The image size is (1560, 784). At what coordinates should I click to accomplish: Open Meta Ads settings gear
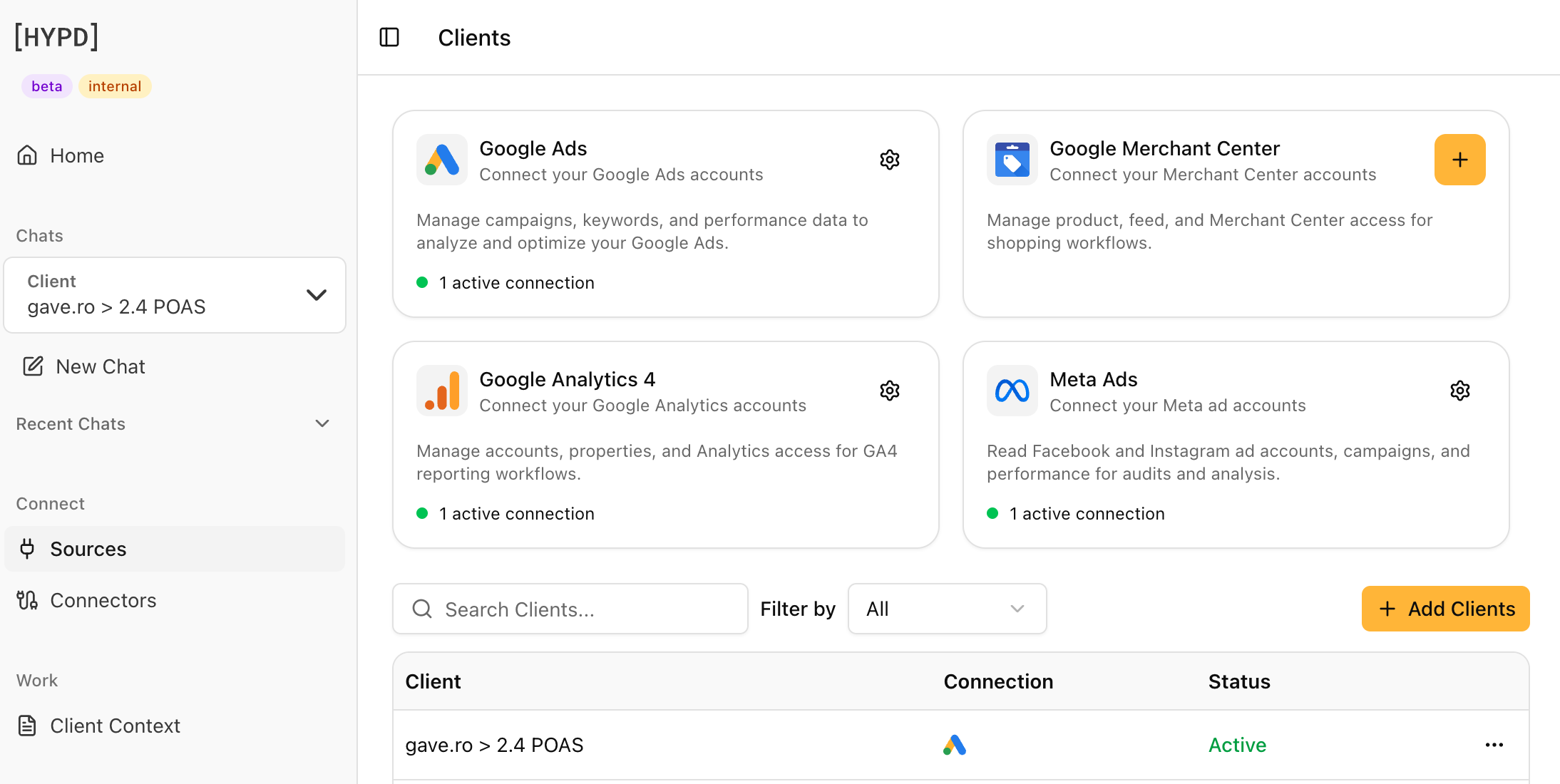[1460, 391]
